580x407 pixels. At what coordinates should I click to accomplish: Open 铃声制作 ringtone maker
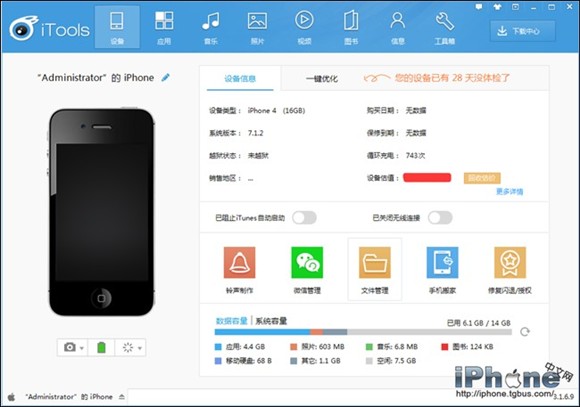coord(239,270)
